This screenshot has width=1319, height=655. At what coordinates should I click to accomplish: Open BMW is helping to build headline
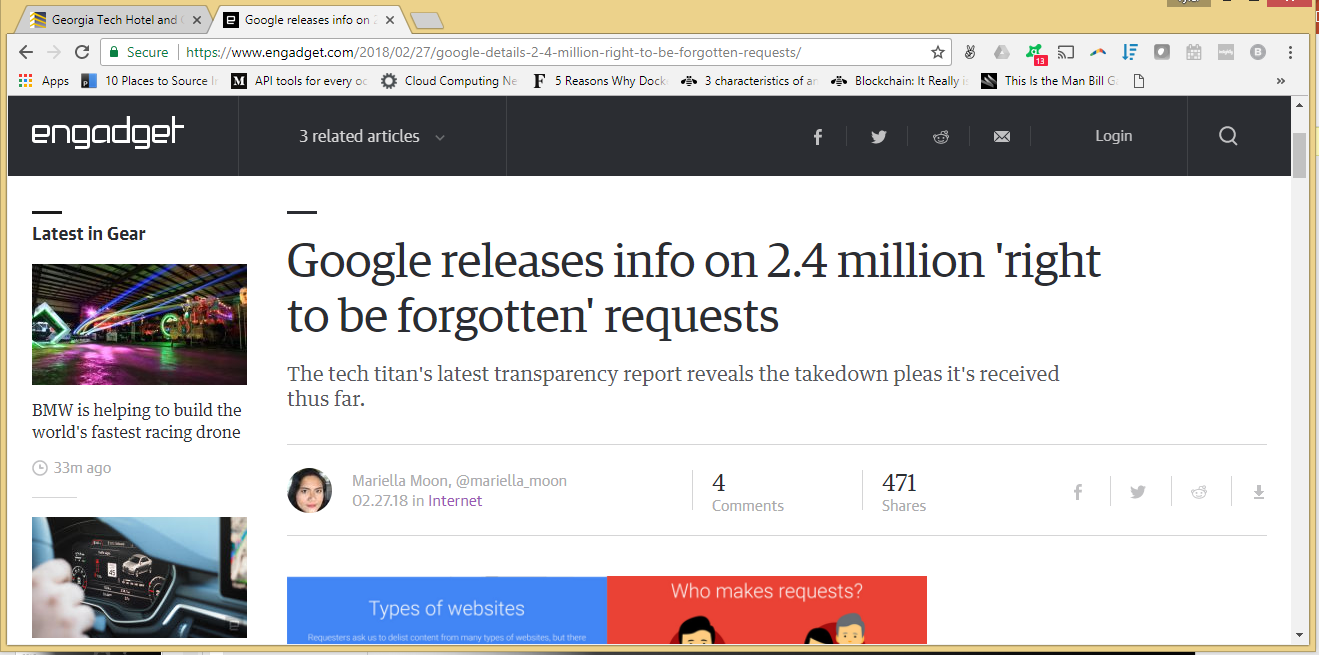coord(137,421)
